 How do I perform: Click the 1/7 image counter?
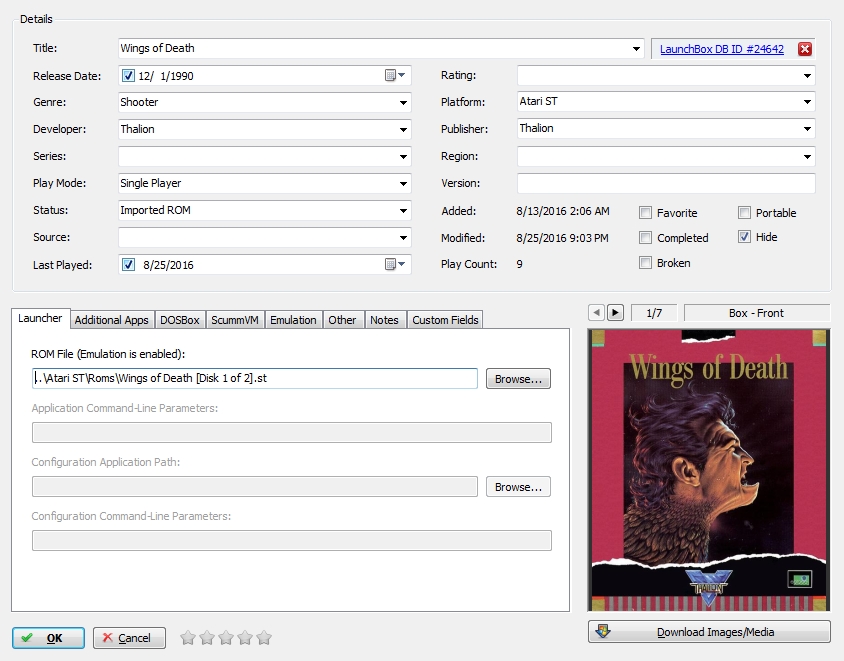654,313
